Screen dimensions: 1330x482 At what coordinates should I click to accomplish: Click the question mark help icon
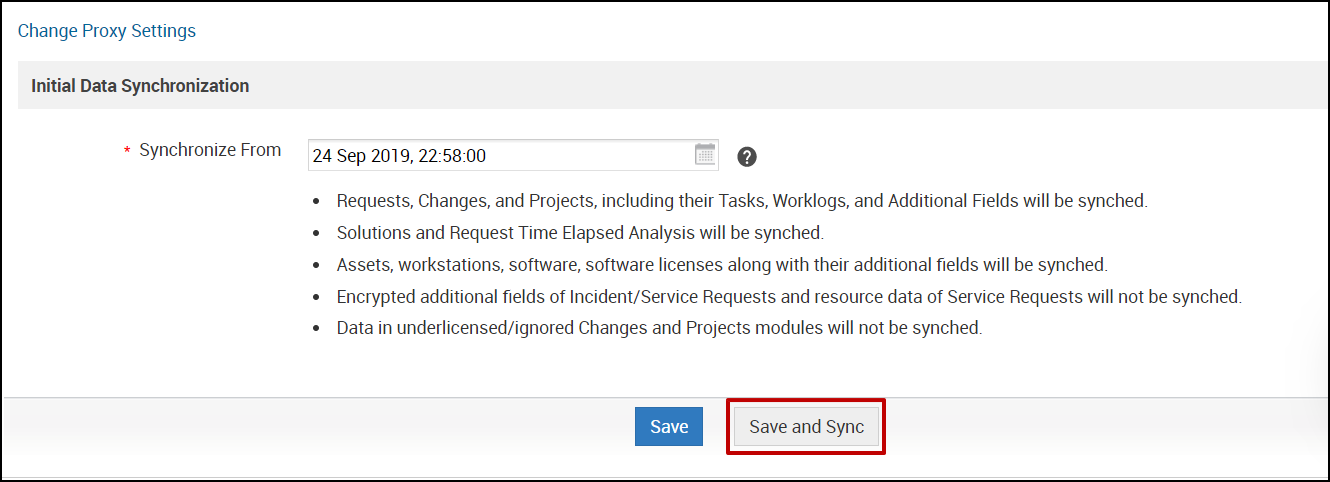coord(747,157)
